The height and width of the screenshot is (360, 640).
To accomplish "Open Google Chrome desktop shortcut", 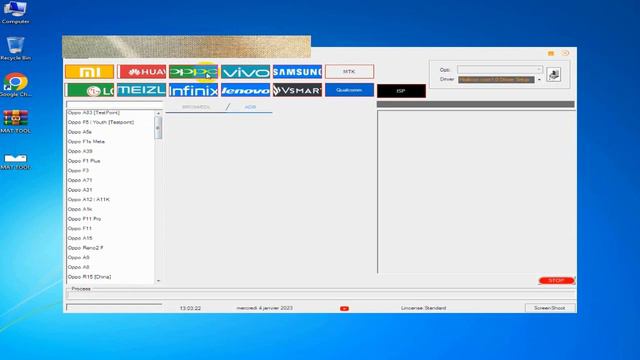I will tap(15, 85).
